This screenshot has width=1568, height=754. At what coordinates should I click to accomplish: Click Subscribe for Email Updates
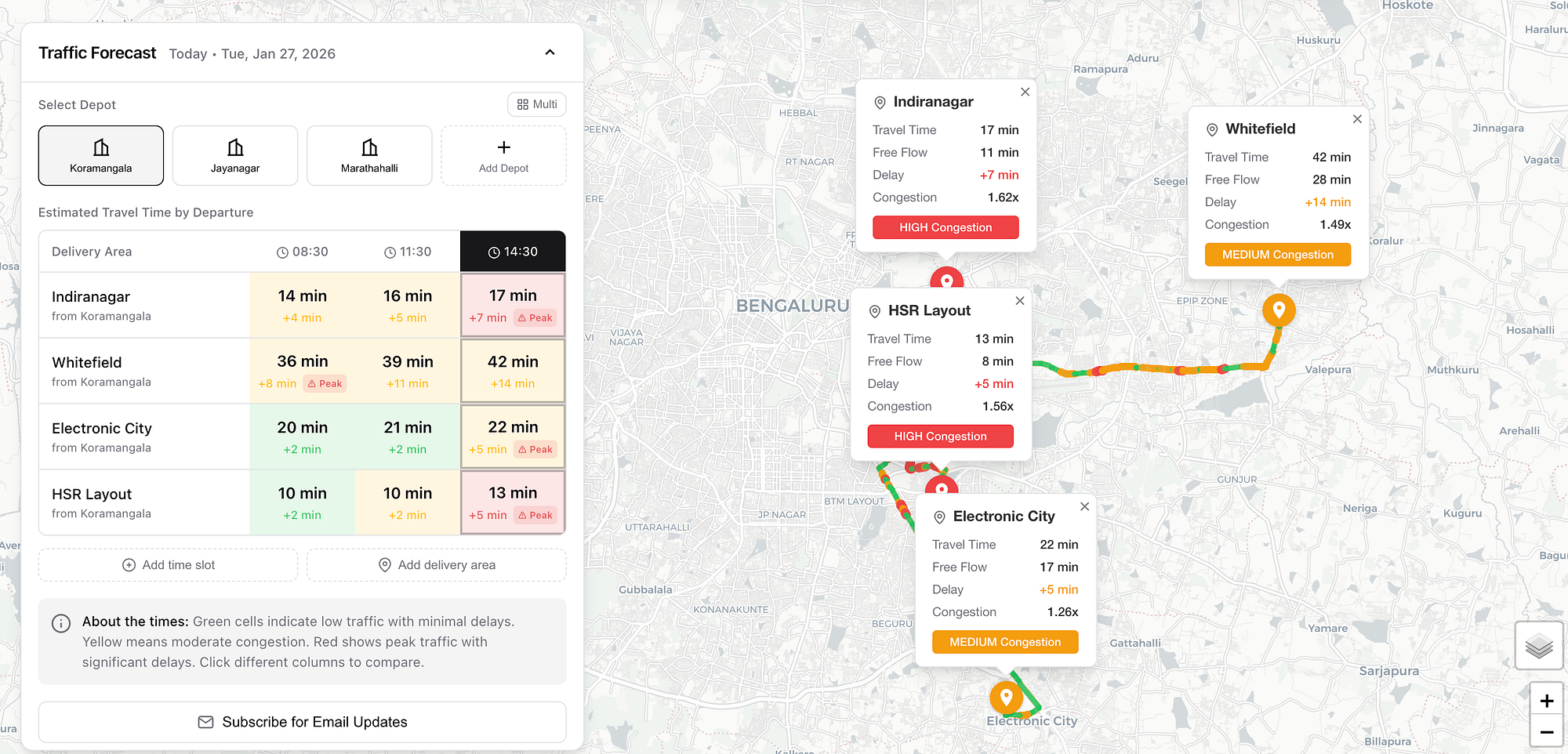tap(303, 722)
